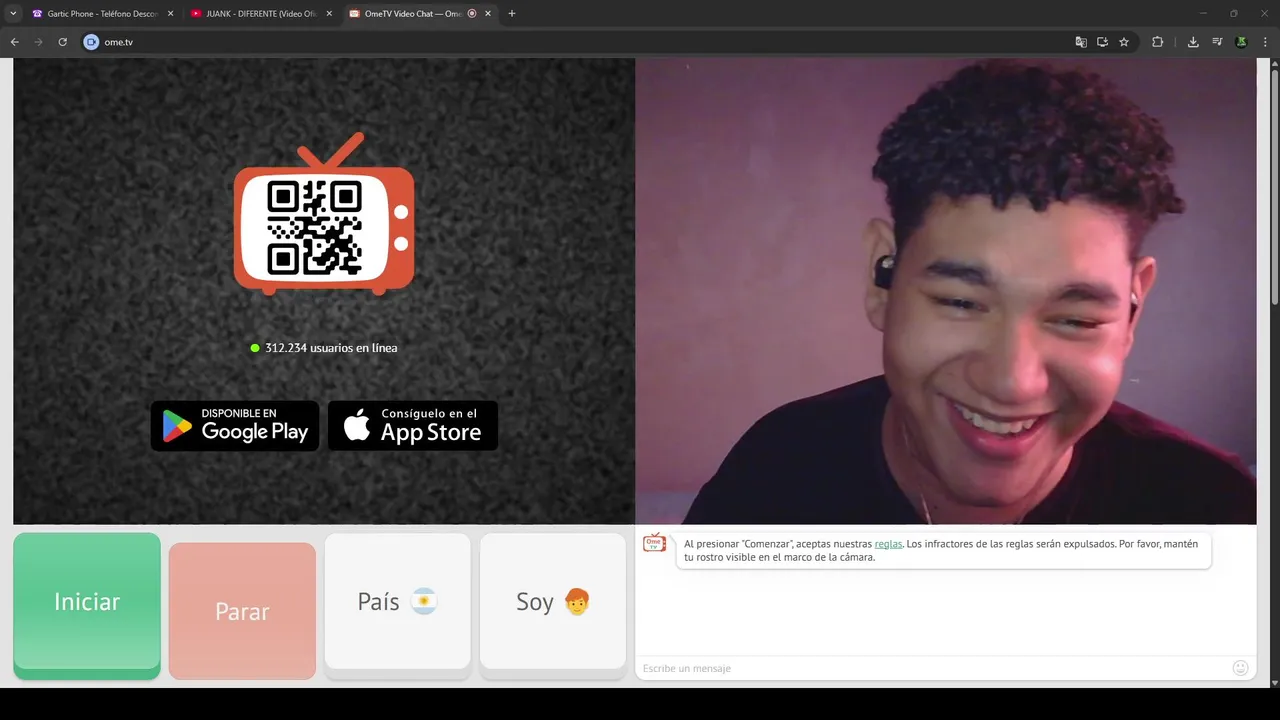
Task: Close the JUANK - DIFERENTE tab
Action: tap(329, 14)
